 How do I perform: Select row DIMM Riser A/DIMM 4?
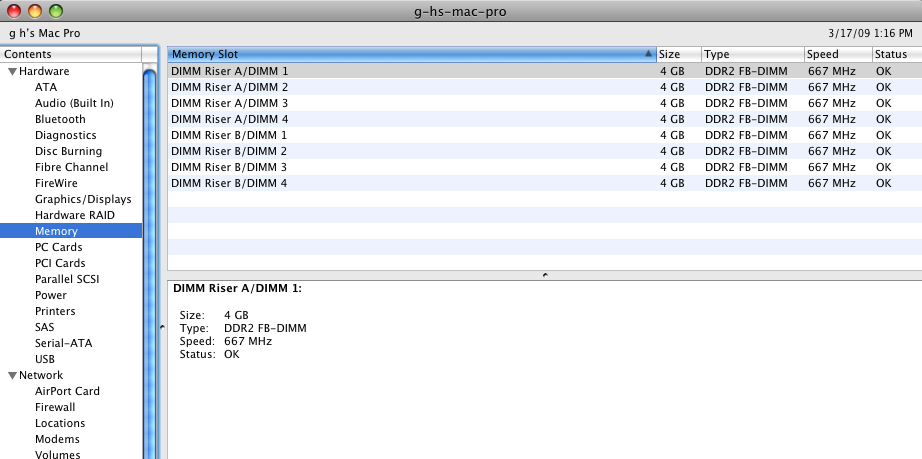tap(544, 119)
